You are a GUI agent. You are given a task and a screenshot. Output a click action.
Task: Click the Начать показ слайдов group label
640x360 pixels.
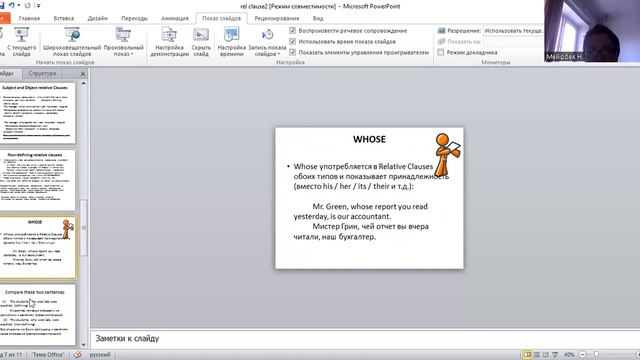(65, 62)
